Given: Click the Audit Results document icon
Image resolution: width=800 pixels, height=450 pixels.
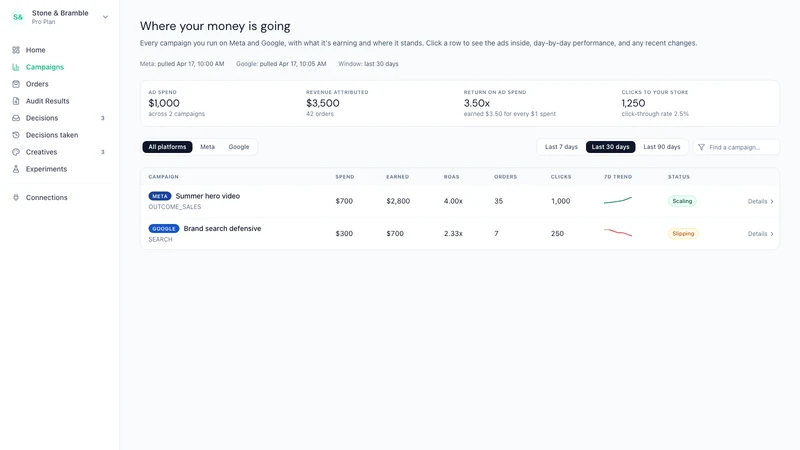Looking at the screenshot, I should pos(16,101).
